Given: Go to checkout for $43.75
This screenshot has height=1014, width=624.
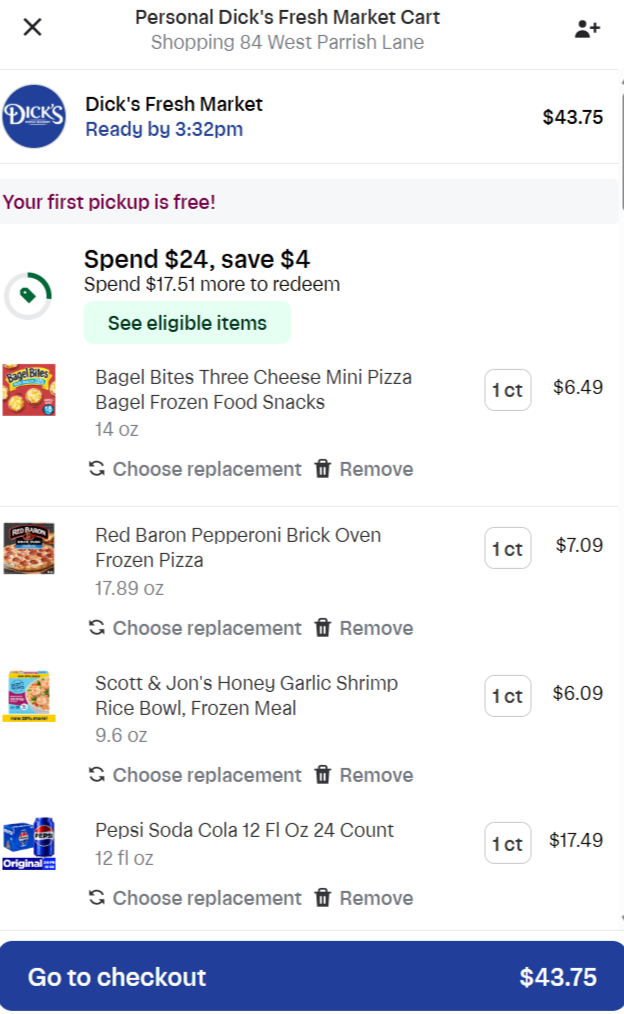Looking at the screenshot, I should tap(311, 977).
